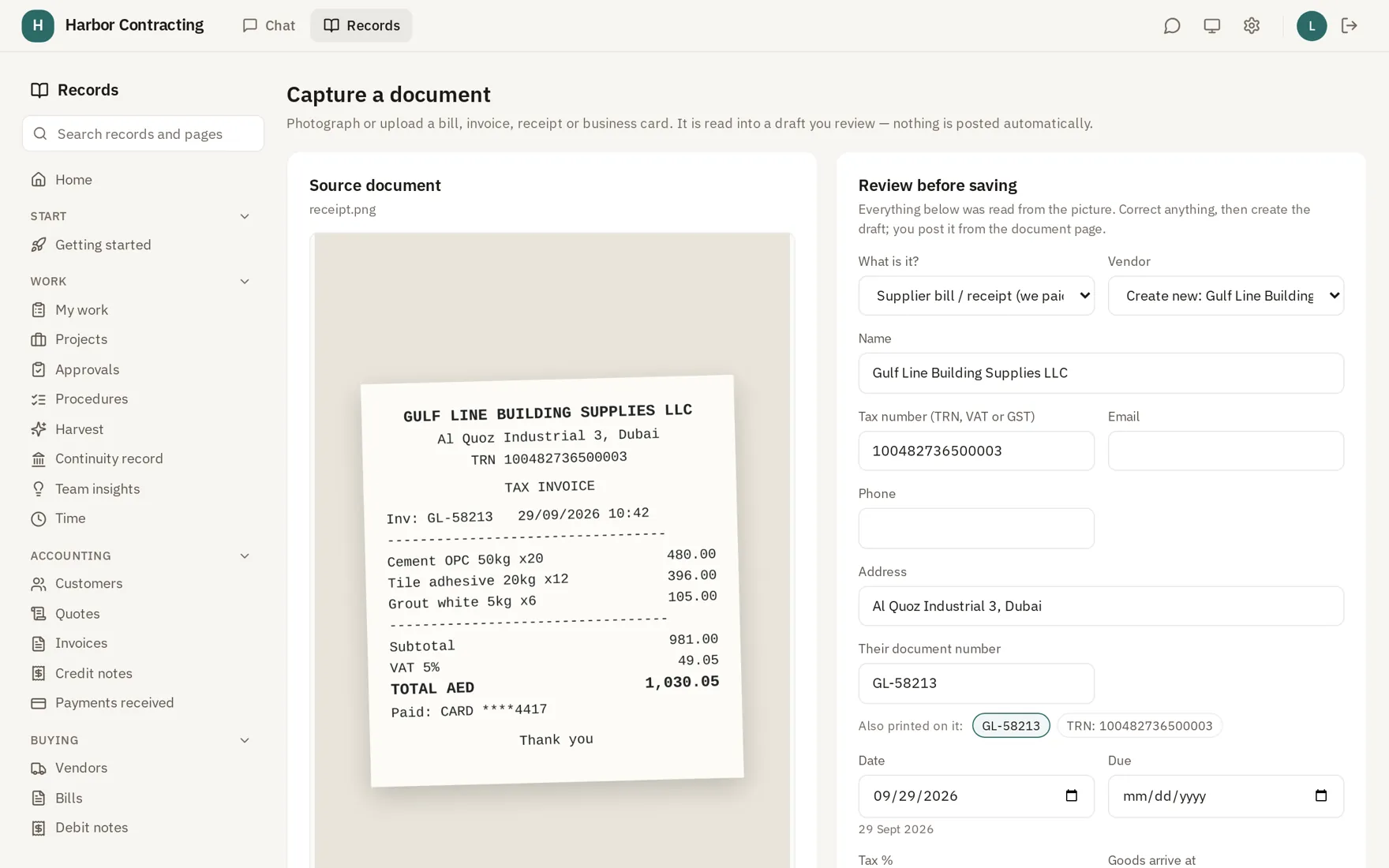1389x868 pixels.
Task: Click the Phone input field
Action: [x=976, y=528]
